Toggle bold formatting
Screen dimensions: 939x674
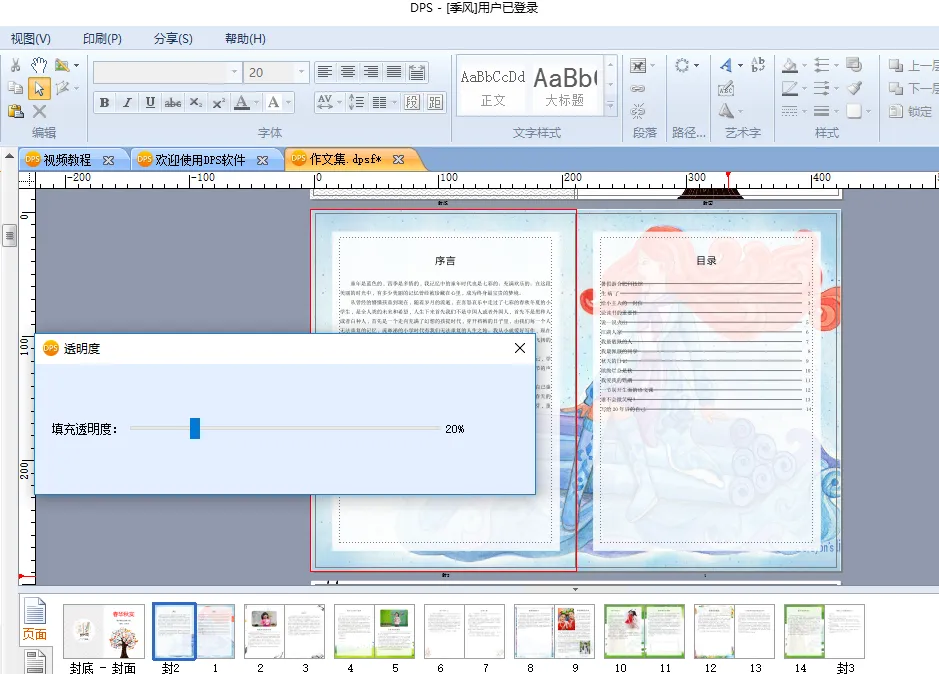pyautogui.click(x=104, y=102)
